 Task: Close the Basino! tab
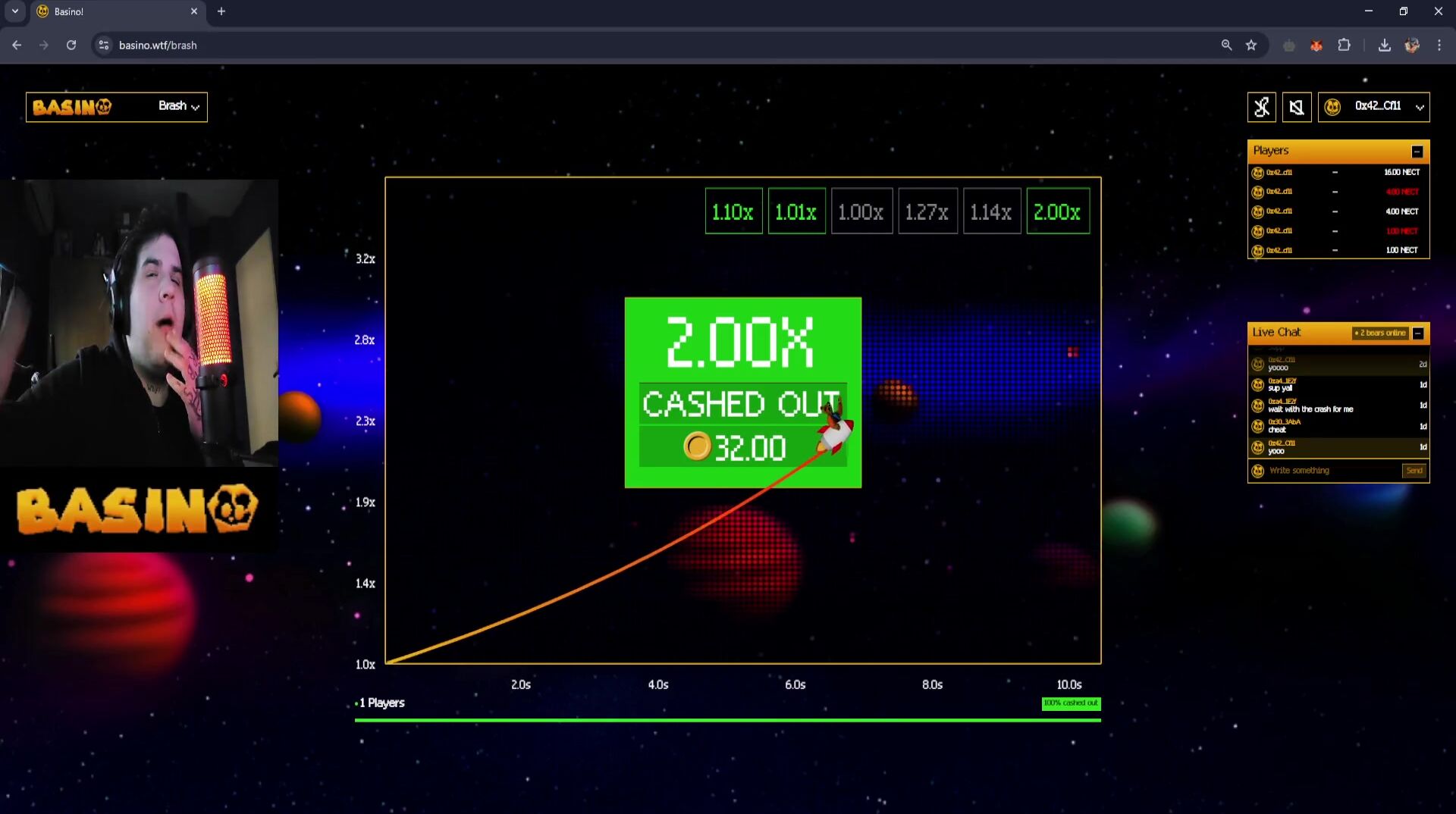[x=193, y=11]
